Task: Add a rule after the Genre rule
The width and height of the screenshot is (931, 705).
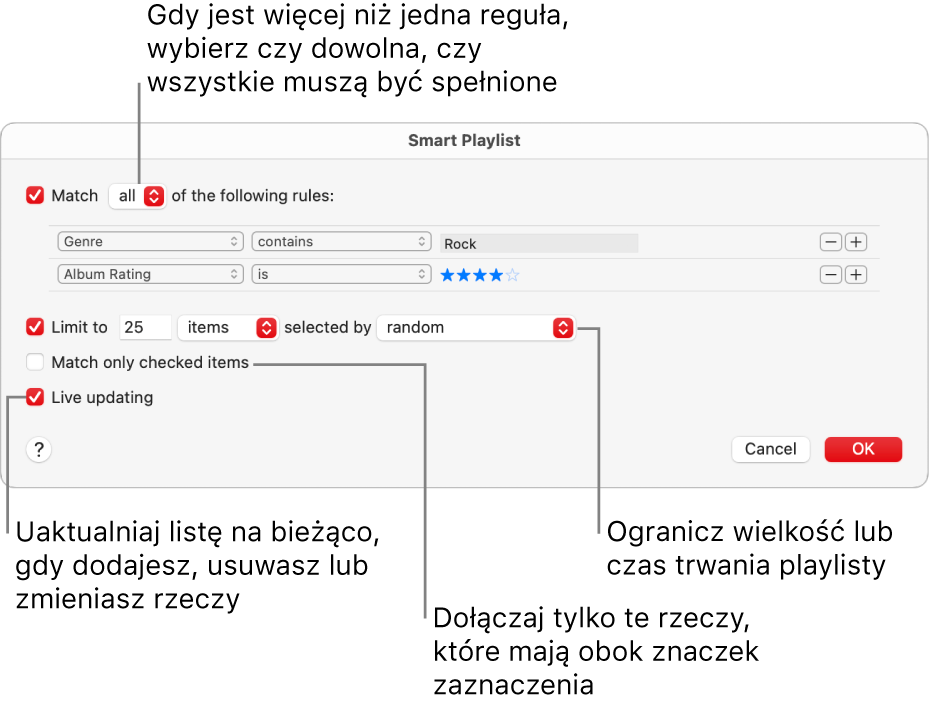Action: click(x=856, y=242)
